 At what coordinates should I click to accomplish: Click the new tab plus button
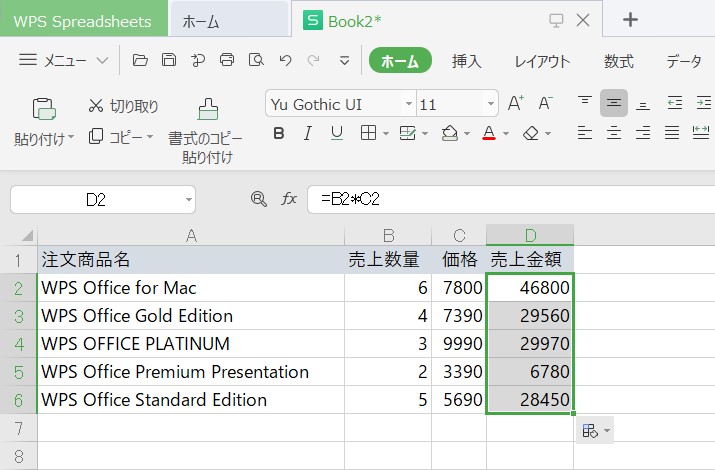(x=630, y=20)
